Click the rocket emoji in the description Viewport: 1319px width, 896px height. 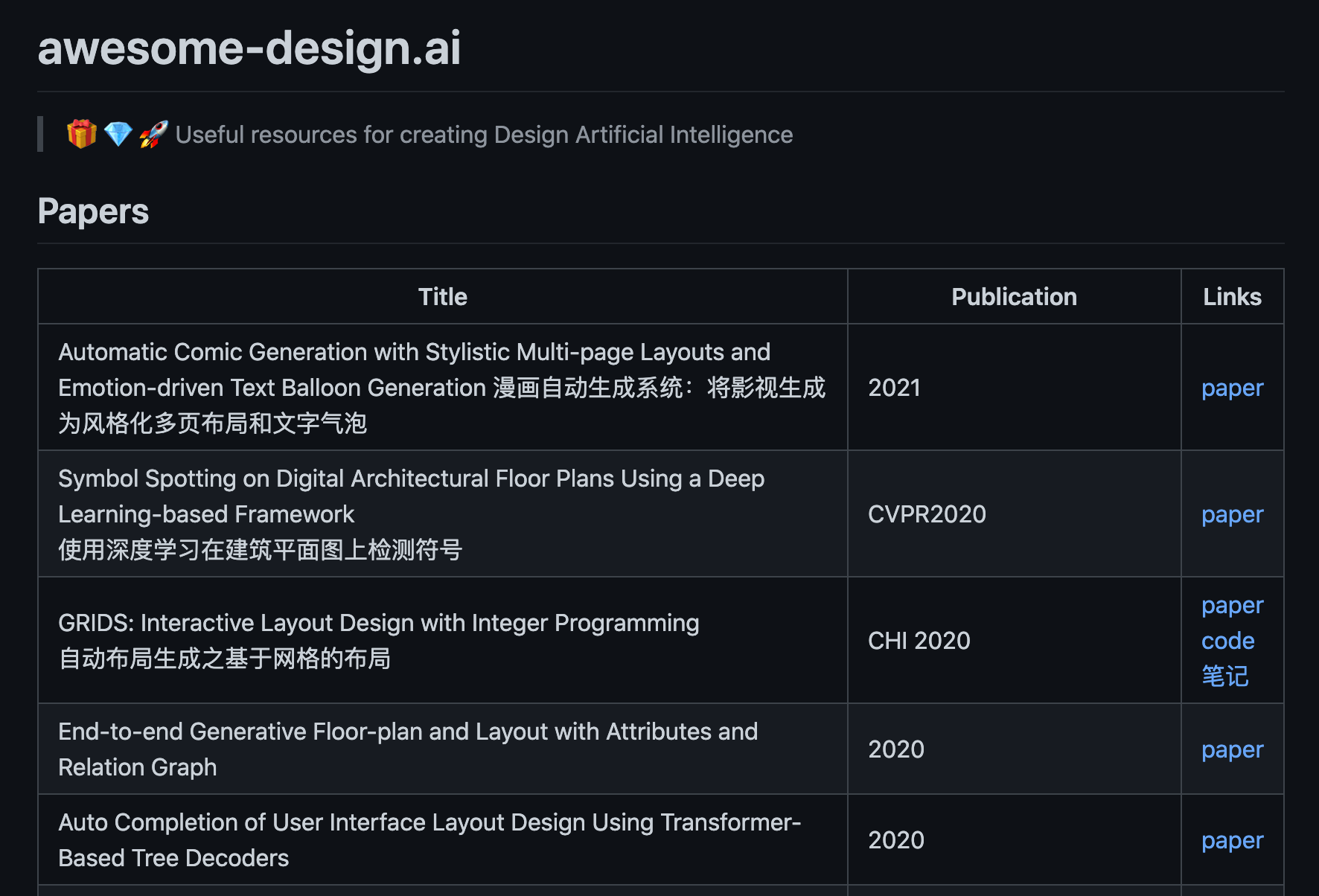click(153, 135)
